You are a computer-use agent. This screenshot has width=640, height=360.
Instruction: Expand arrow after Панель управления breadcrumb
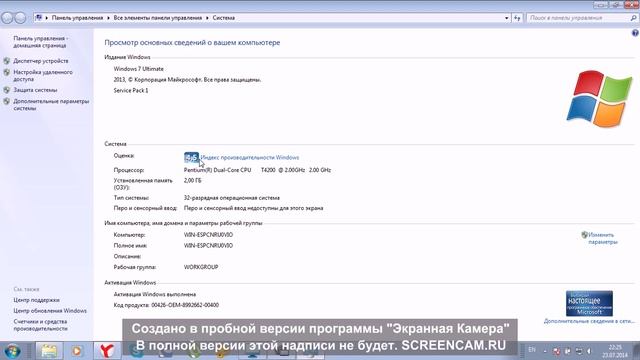(x=108, y=18)
